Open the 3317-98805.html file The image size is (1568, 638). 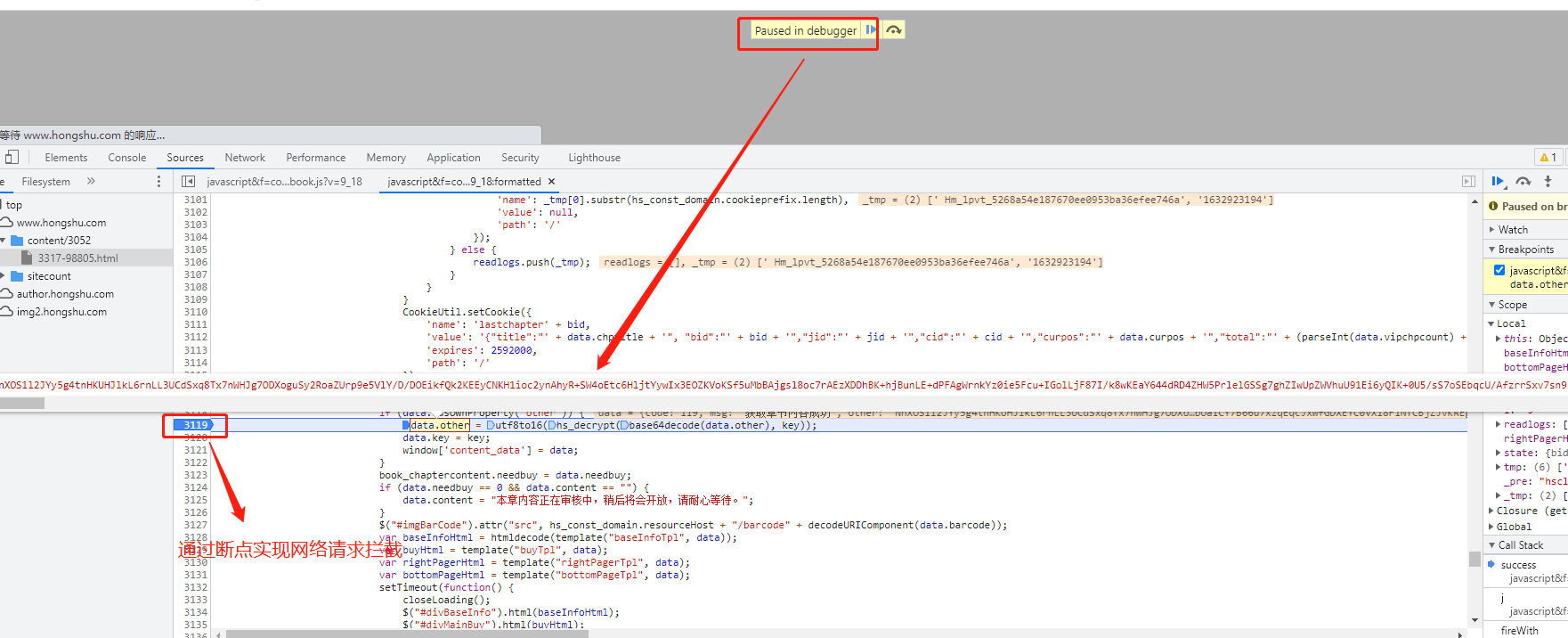pos(77,258)
